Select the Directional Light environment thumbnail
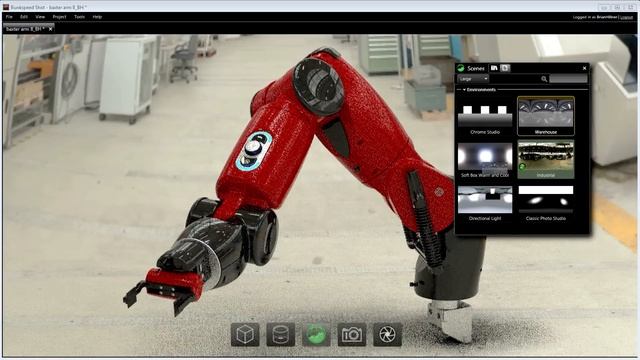640x360 pixels. point(485,203)
